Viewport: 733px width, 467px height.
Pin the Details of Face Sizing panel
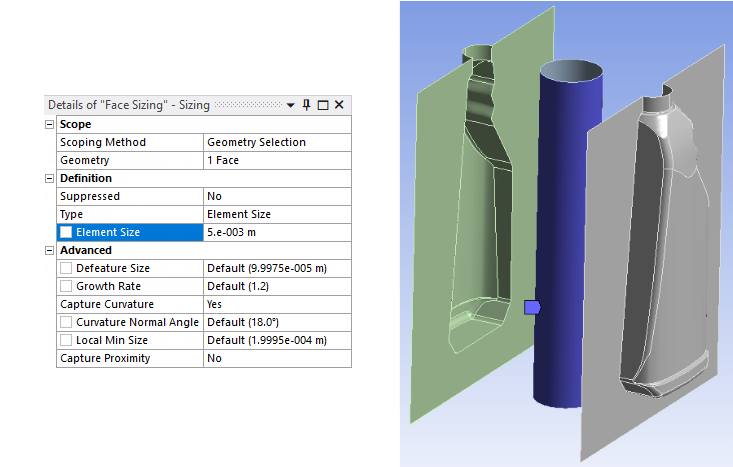(306, 105)
